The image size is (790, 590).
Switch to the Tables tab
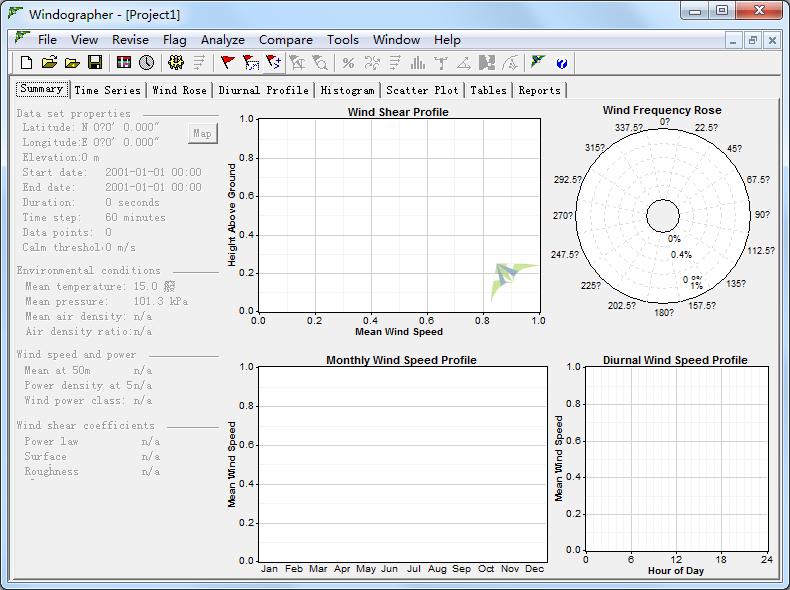(x=488, y=90)
